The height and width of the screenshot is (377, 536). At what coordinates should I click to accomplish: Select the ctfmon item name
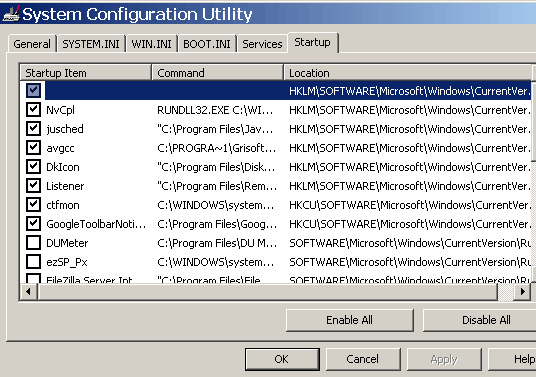(63, 205)
